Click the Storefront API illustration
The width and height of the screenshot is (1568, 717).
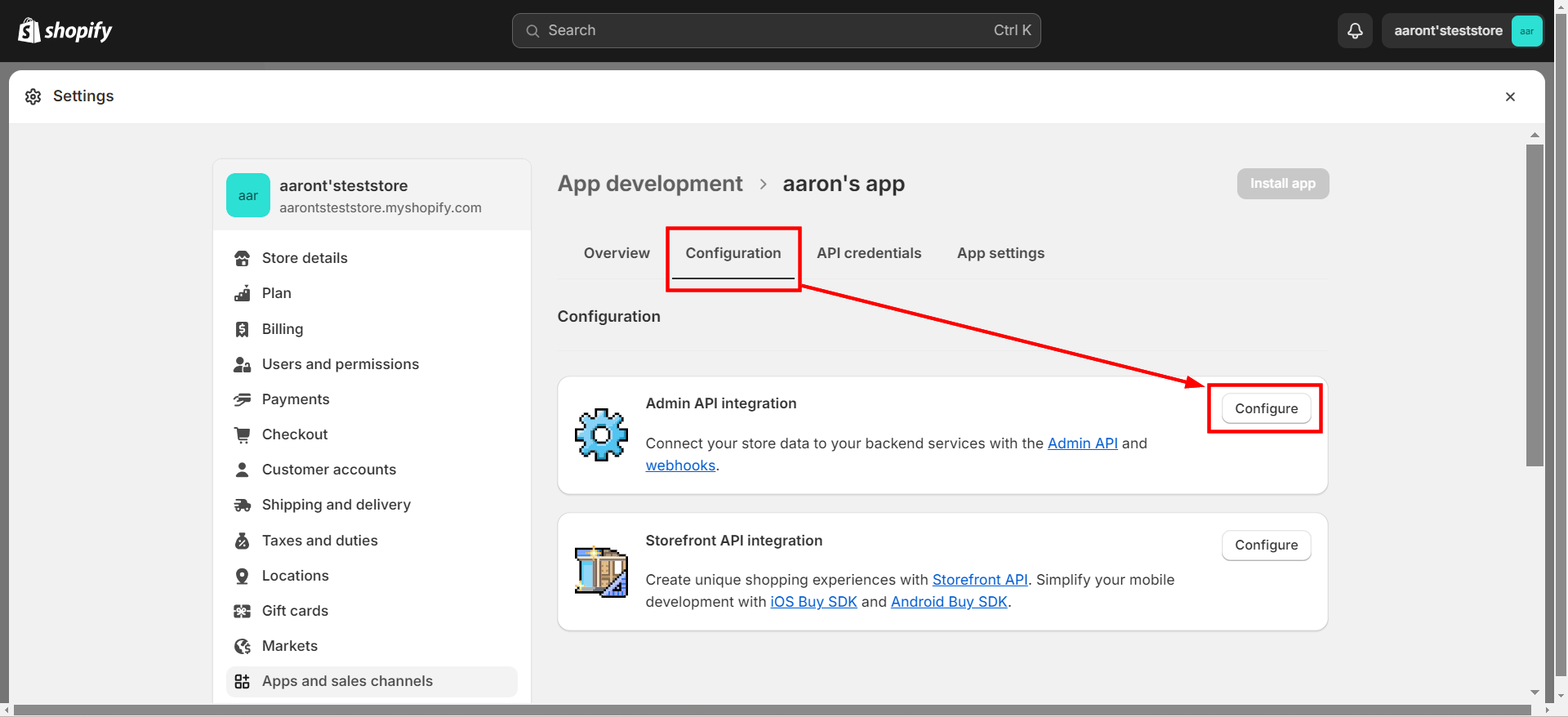[601, 572]
